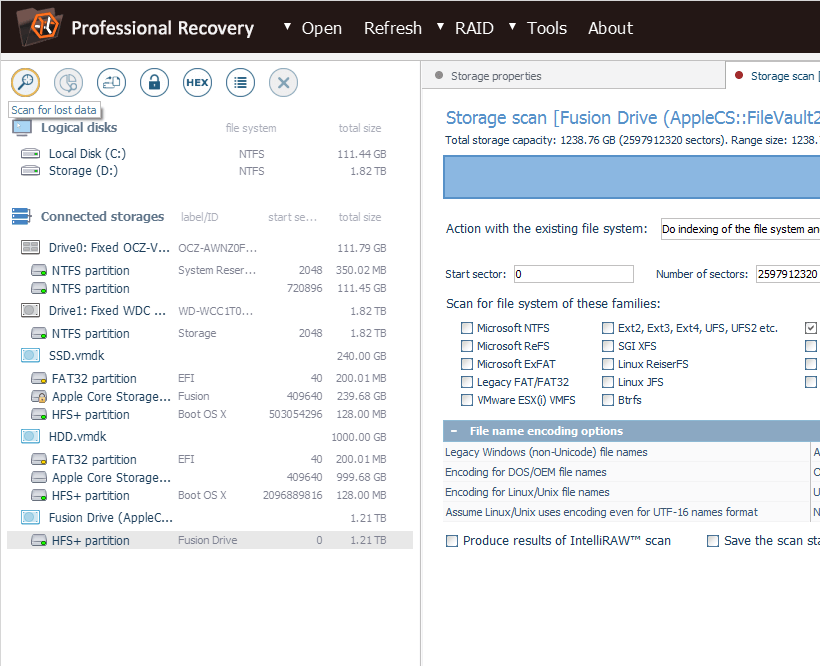This screenshot has width=820, height=666.
Task: Open the HEX viewer icon
Action: [x=197, y=82]
